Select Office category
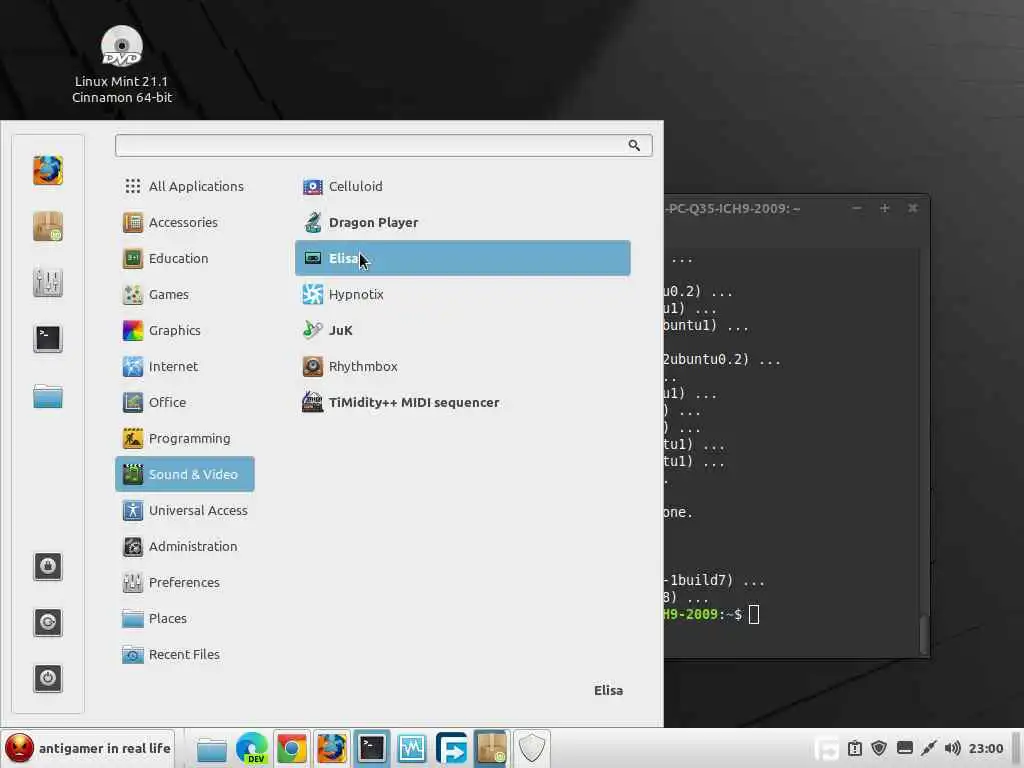1024x768 pixels. click(x=185, y=402)
